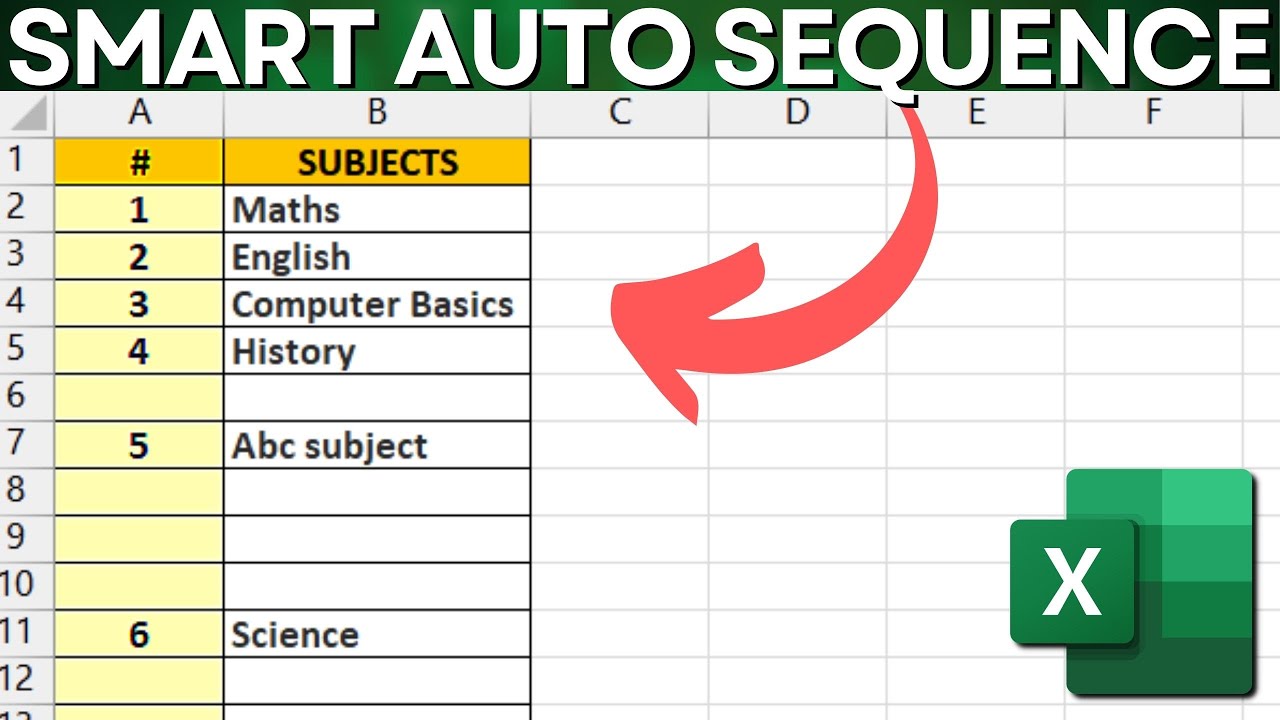Select column C header
Image resolution: width=1280 pixels, height=720 pixels.
click(620, 113)
